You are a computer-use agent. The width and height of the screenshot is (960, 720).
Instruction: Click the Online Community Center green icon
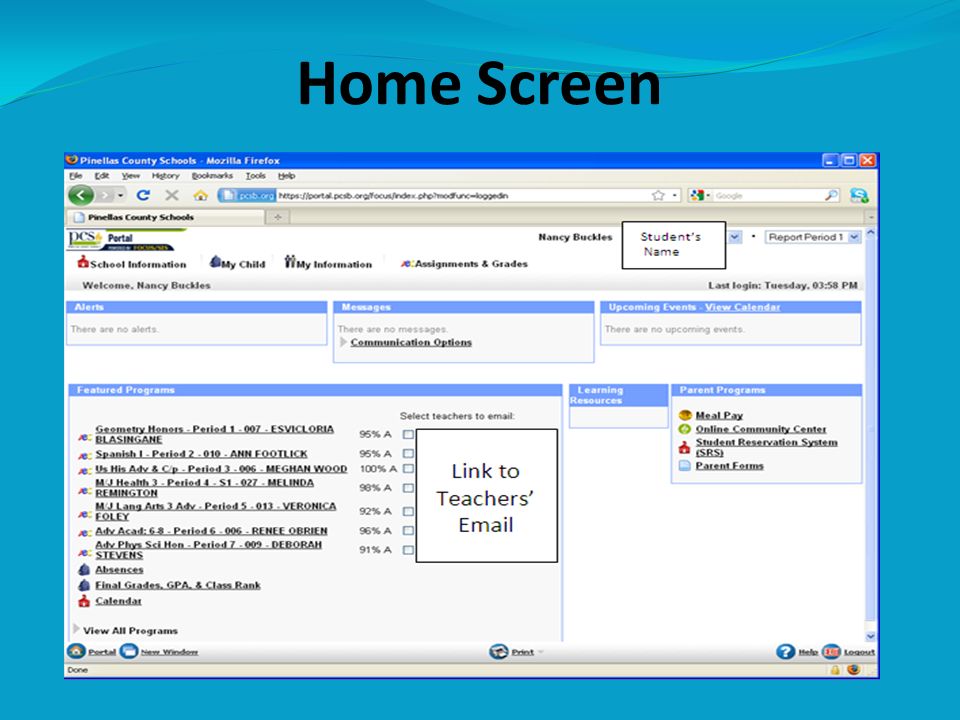click(x=685, y=429)
